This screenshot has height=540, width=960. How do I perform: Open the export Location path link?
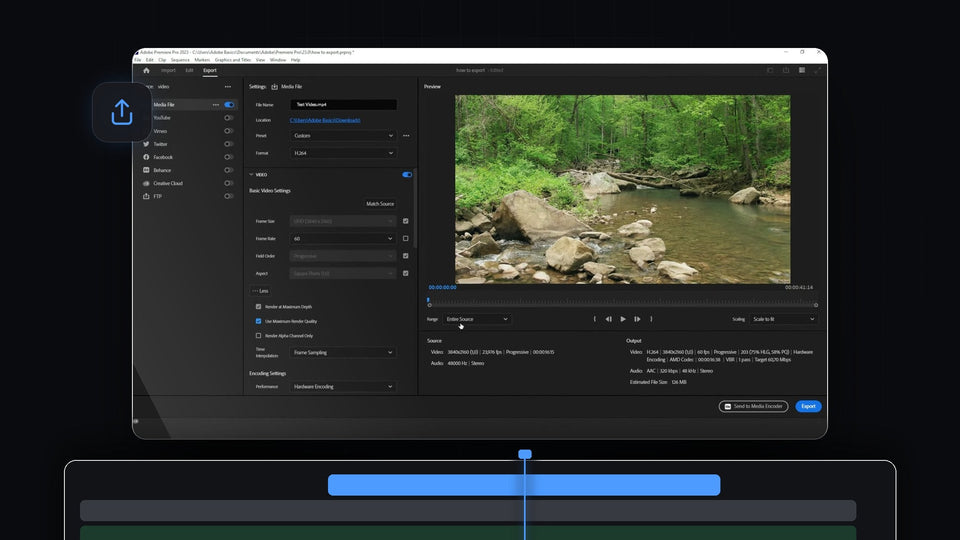point(325,120)
